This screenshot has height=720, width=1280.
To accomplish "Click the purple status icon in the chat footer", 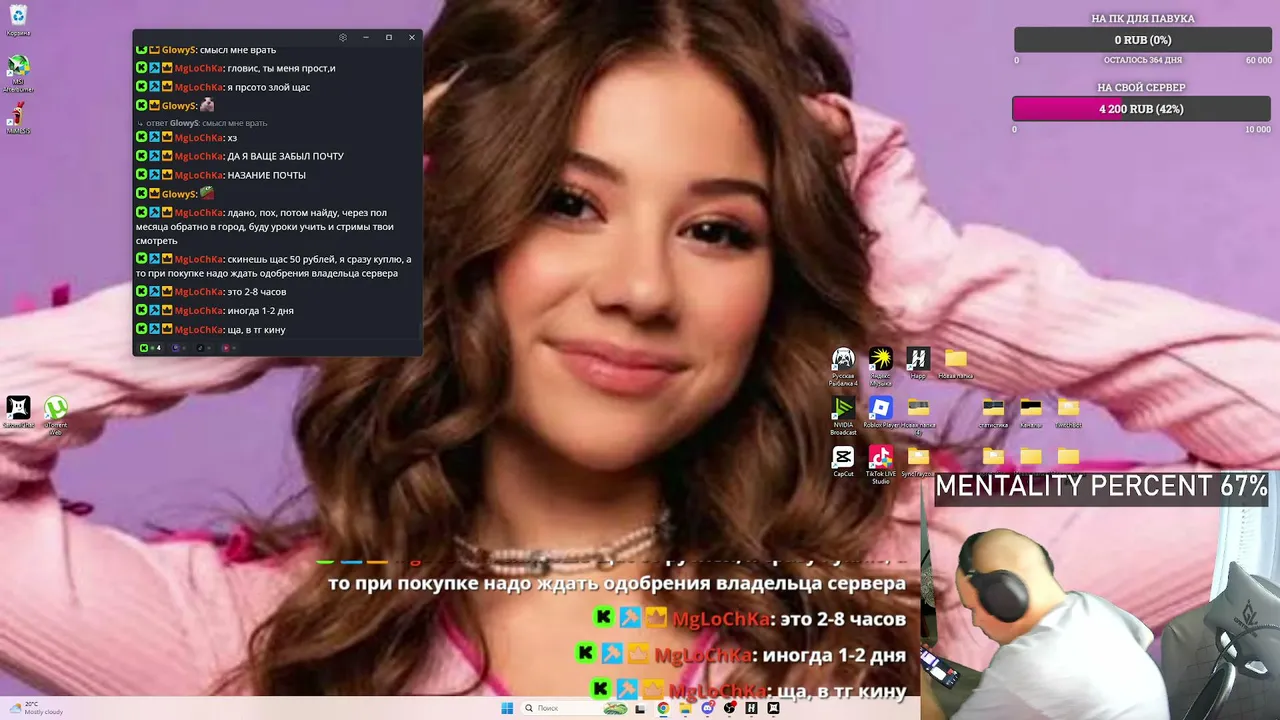I will [178, 348].
